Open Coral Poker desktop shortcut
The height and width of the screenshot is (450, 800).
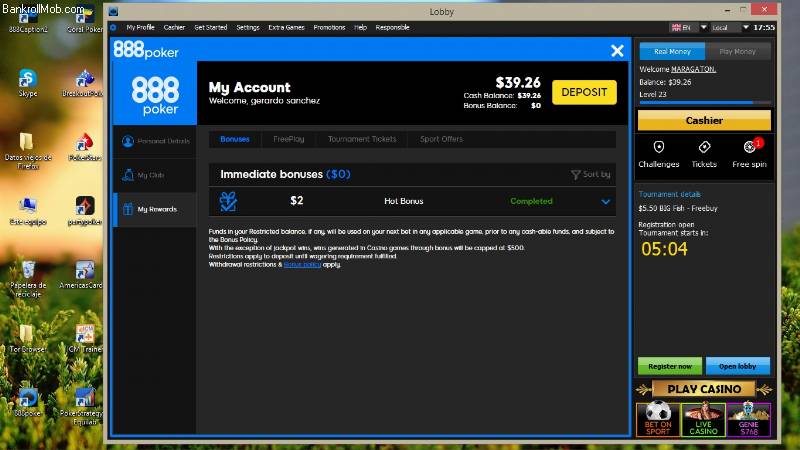(85, 20)
